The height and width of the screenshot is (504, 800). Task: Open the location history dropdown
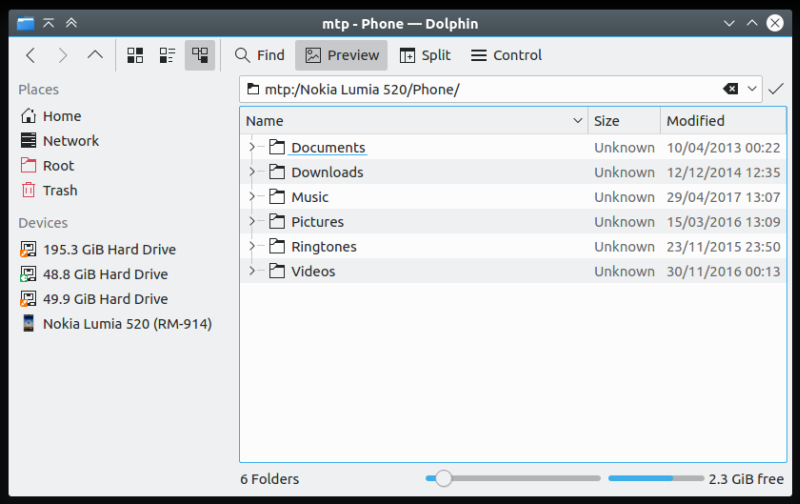(752, 89)
